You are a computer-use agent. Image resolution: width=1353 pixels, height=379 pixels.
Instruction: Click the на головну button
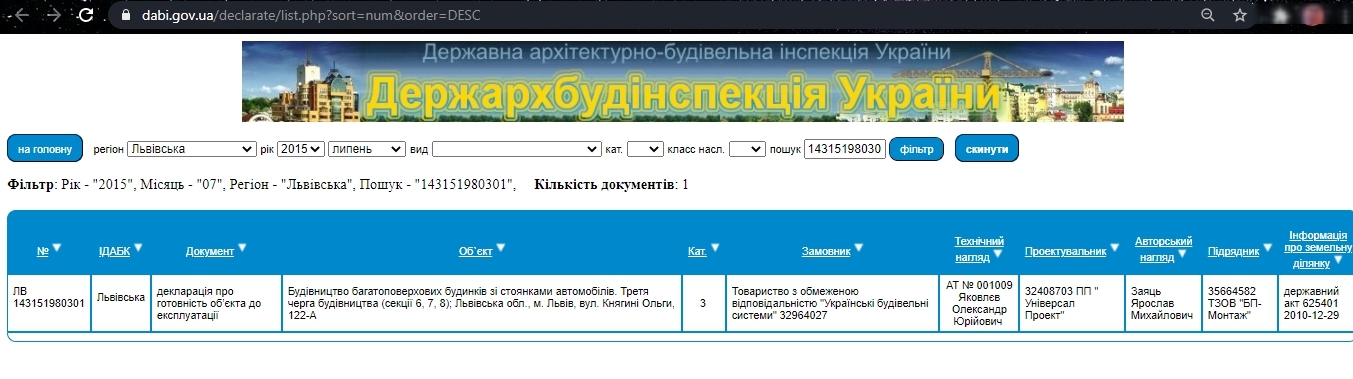pyautogui.click(x=45, y=149)
